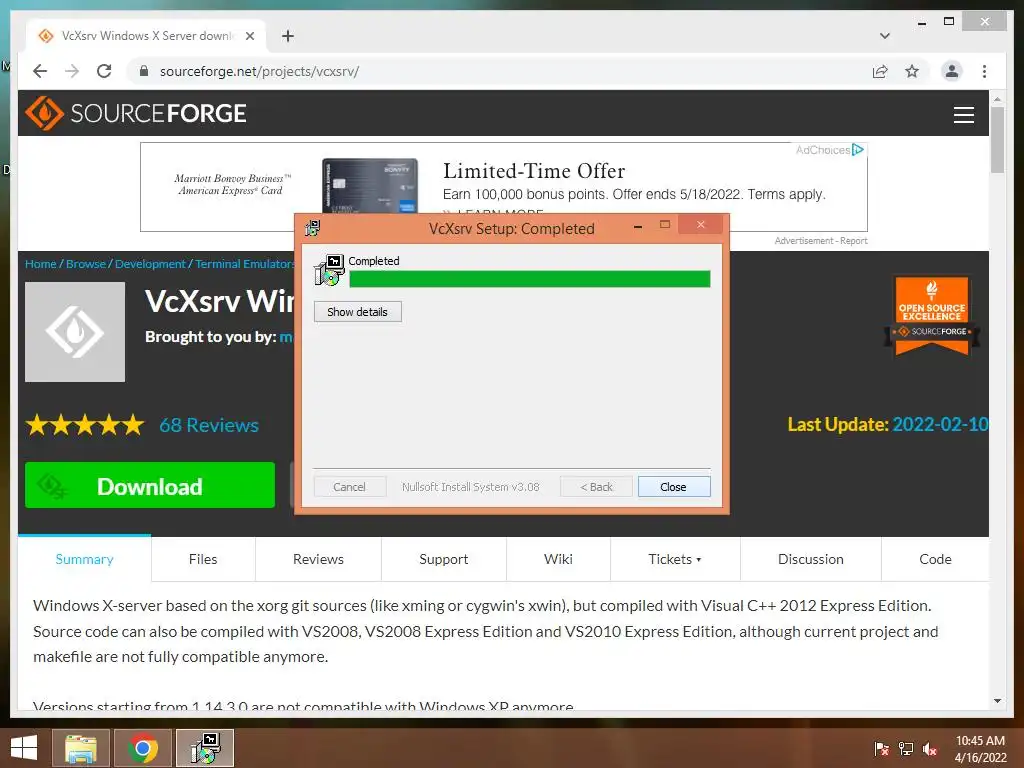Click the green installation progress bar

tap(530, 280)
